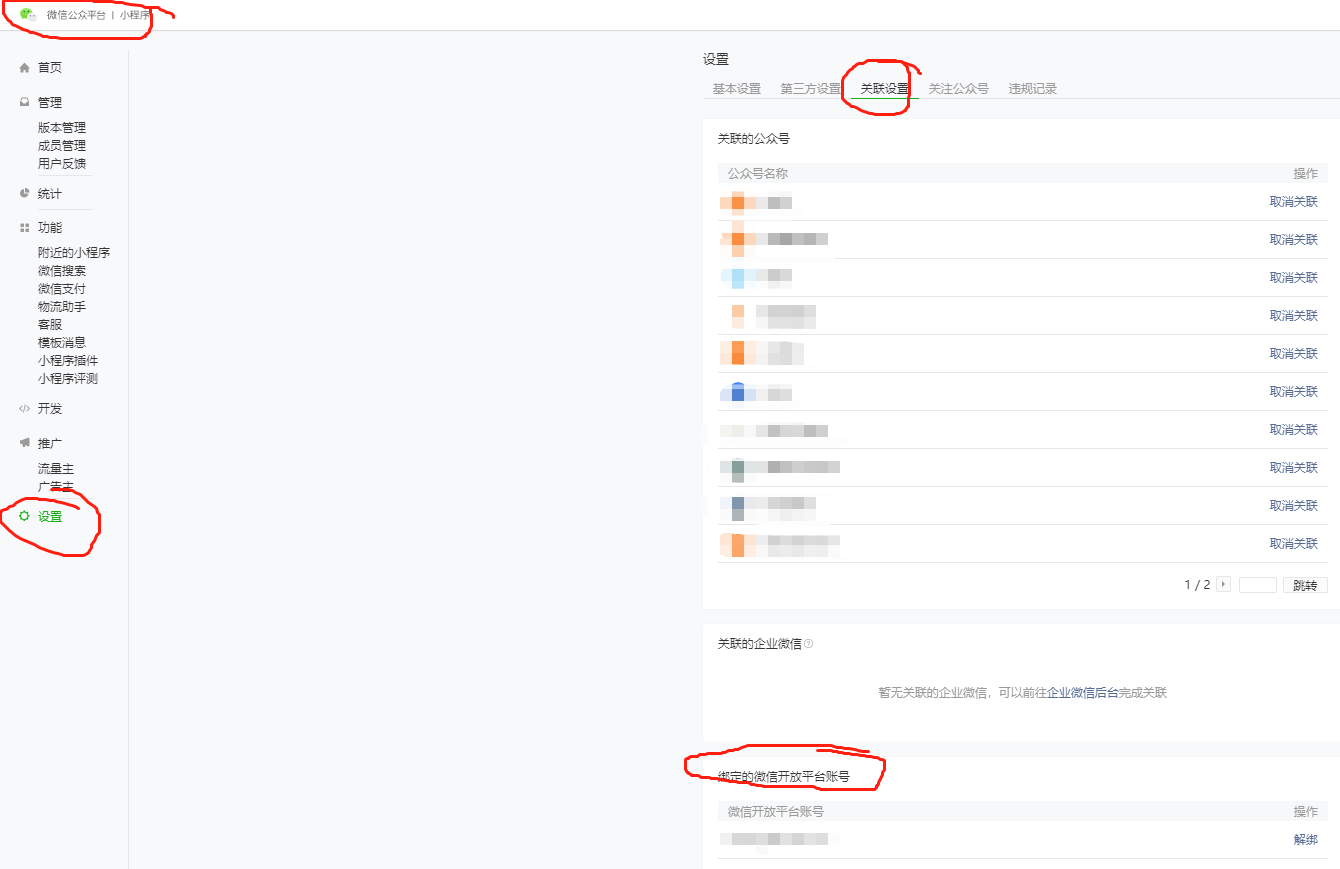
Task: Open 物流助手 in the sidebar
Action: pyautogui.click(x=62, y=307)
